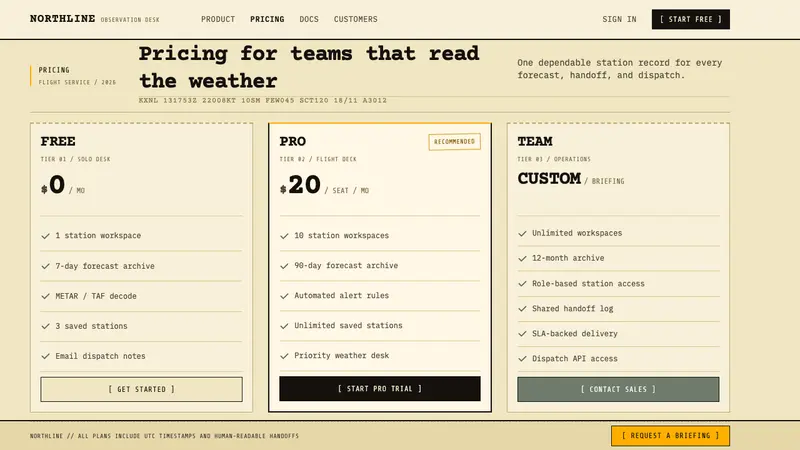Click the 'PRO' plan title
Viewport: 800px width, 450px height.
pos(292,141)
